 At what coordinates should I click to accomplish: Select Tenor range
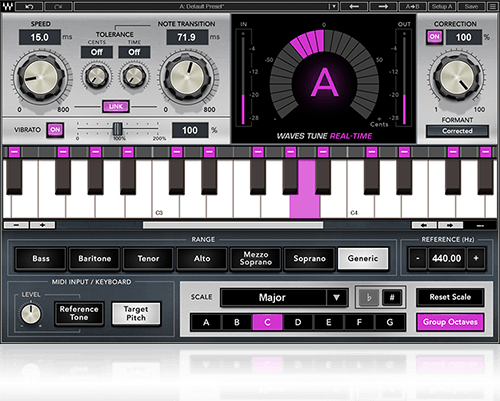pos(148,258)
